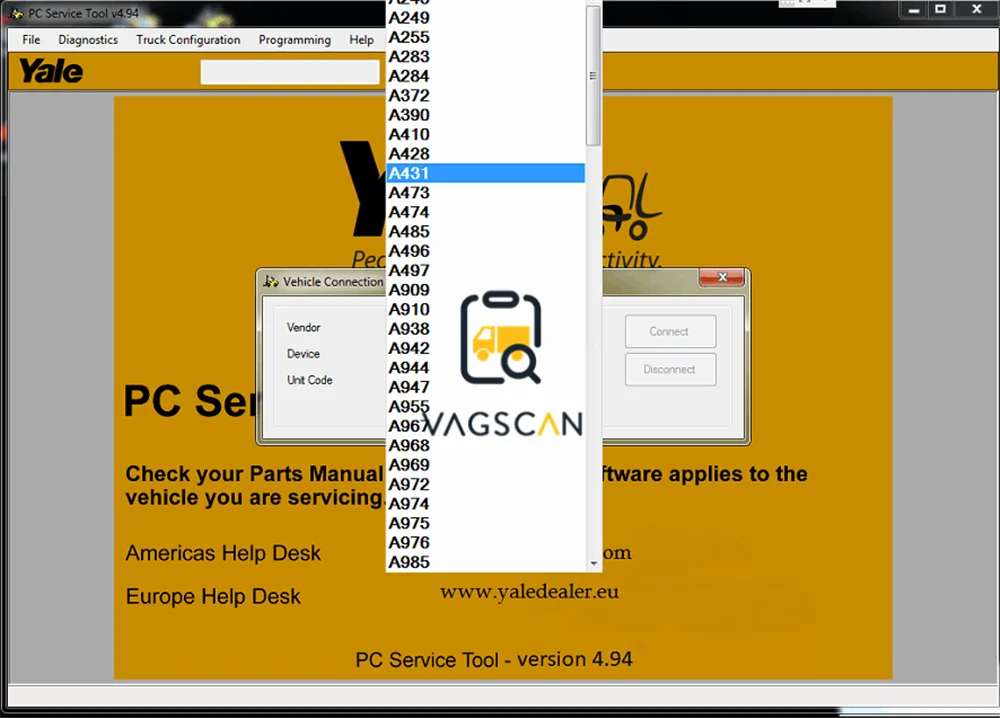This screenshot has height=718, width=1000.
Task: Minimize the PC Service Tool window
Action: (914, 10)
